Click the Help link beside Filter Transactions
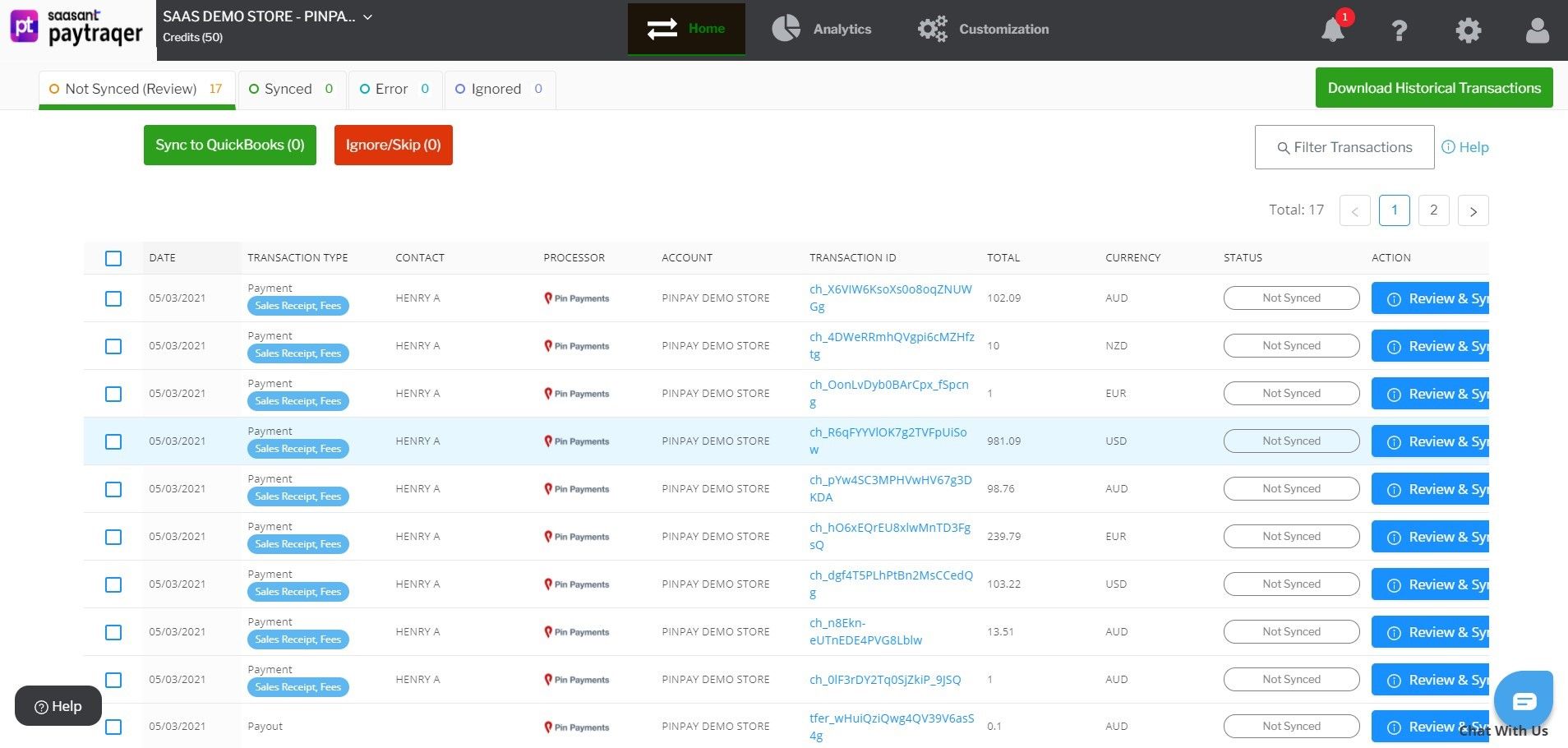 coord(1465,147)
